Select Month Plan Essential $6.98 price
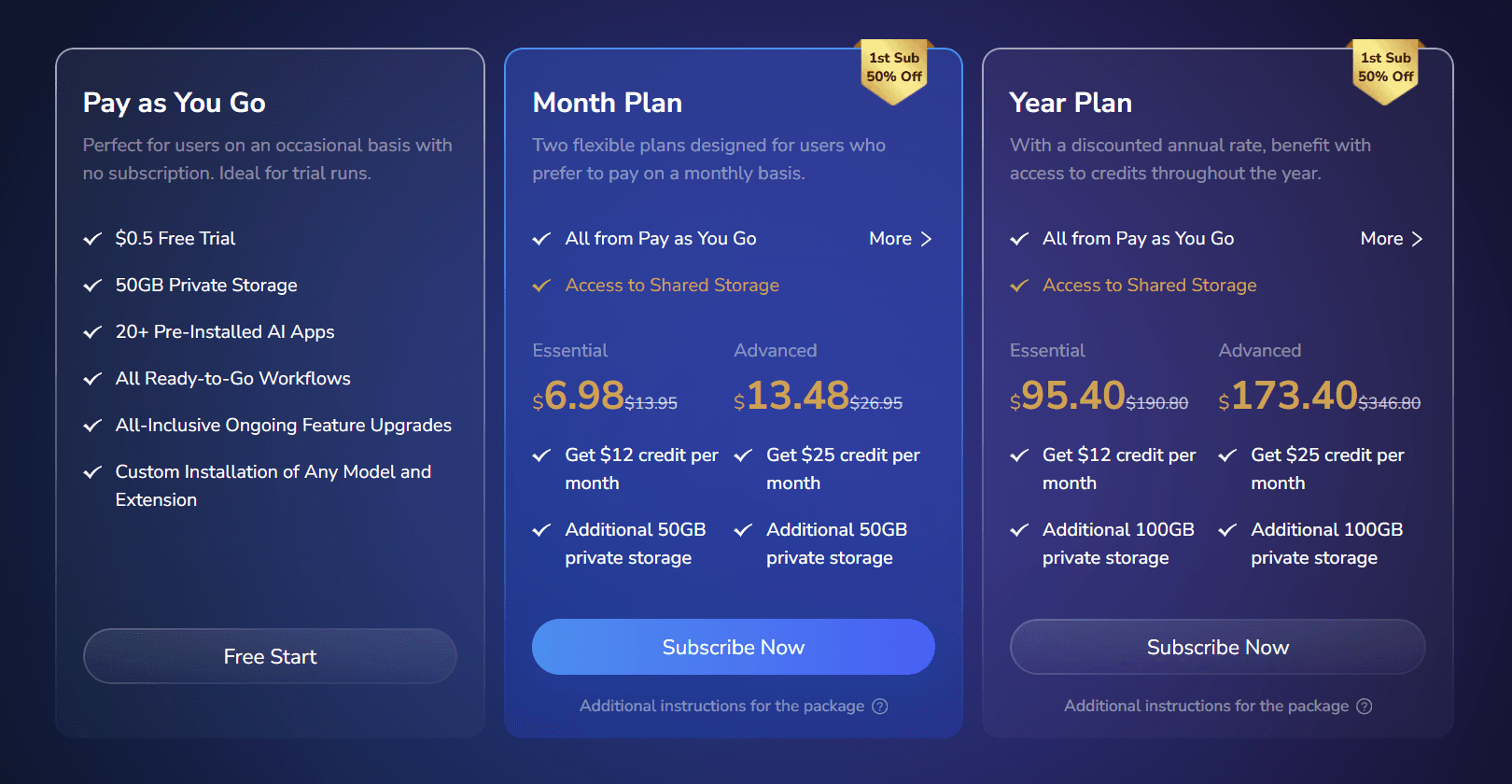Screen dimensions: 1512x784 (x=584, y=396)
